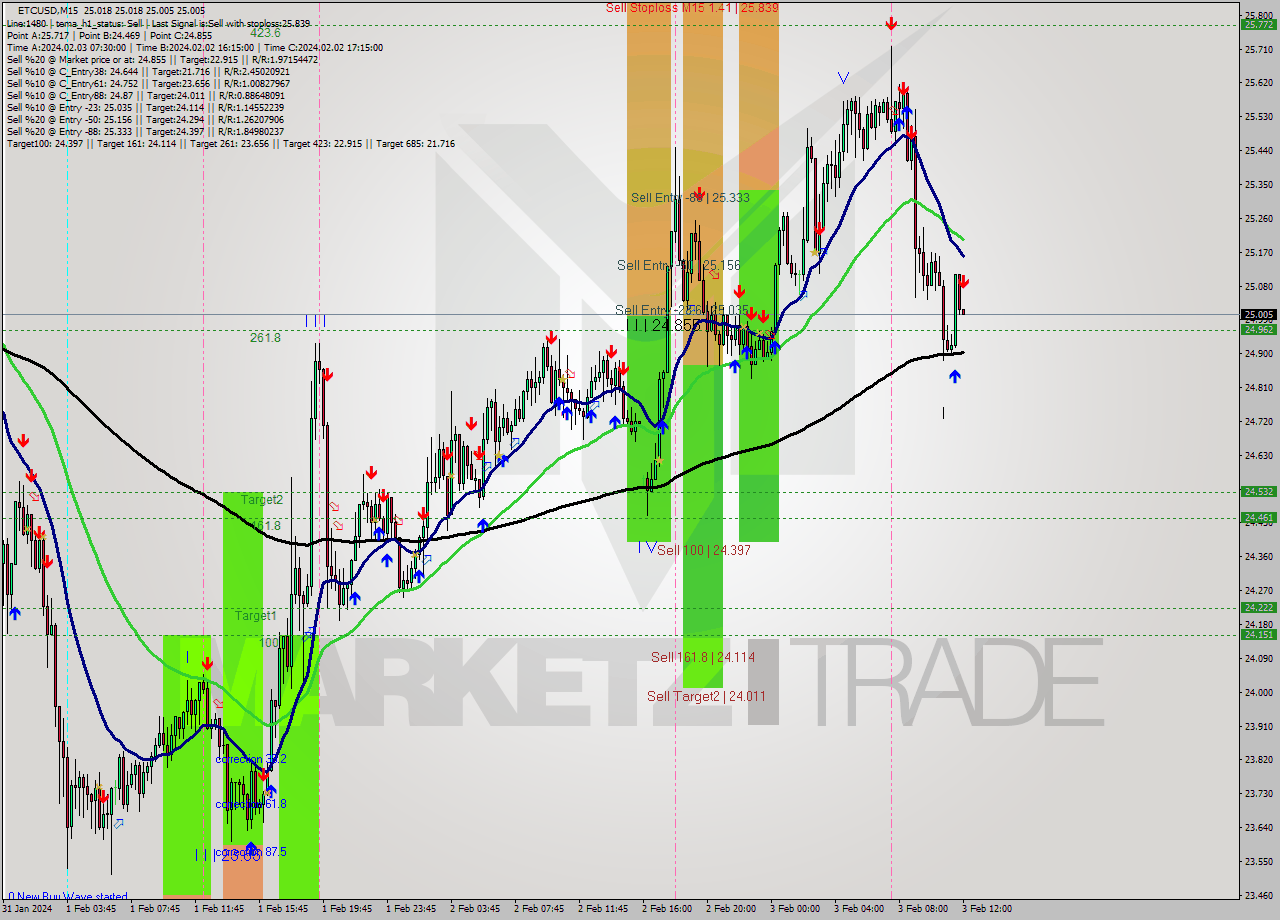Screen dimensions: 1280x920
Task: Click the 'Time A:2024.02.03 07:30:00' info line
Action: (194, 47)
